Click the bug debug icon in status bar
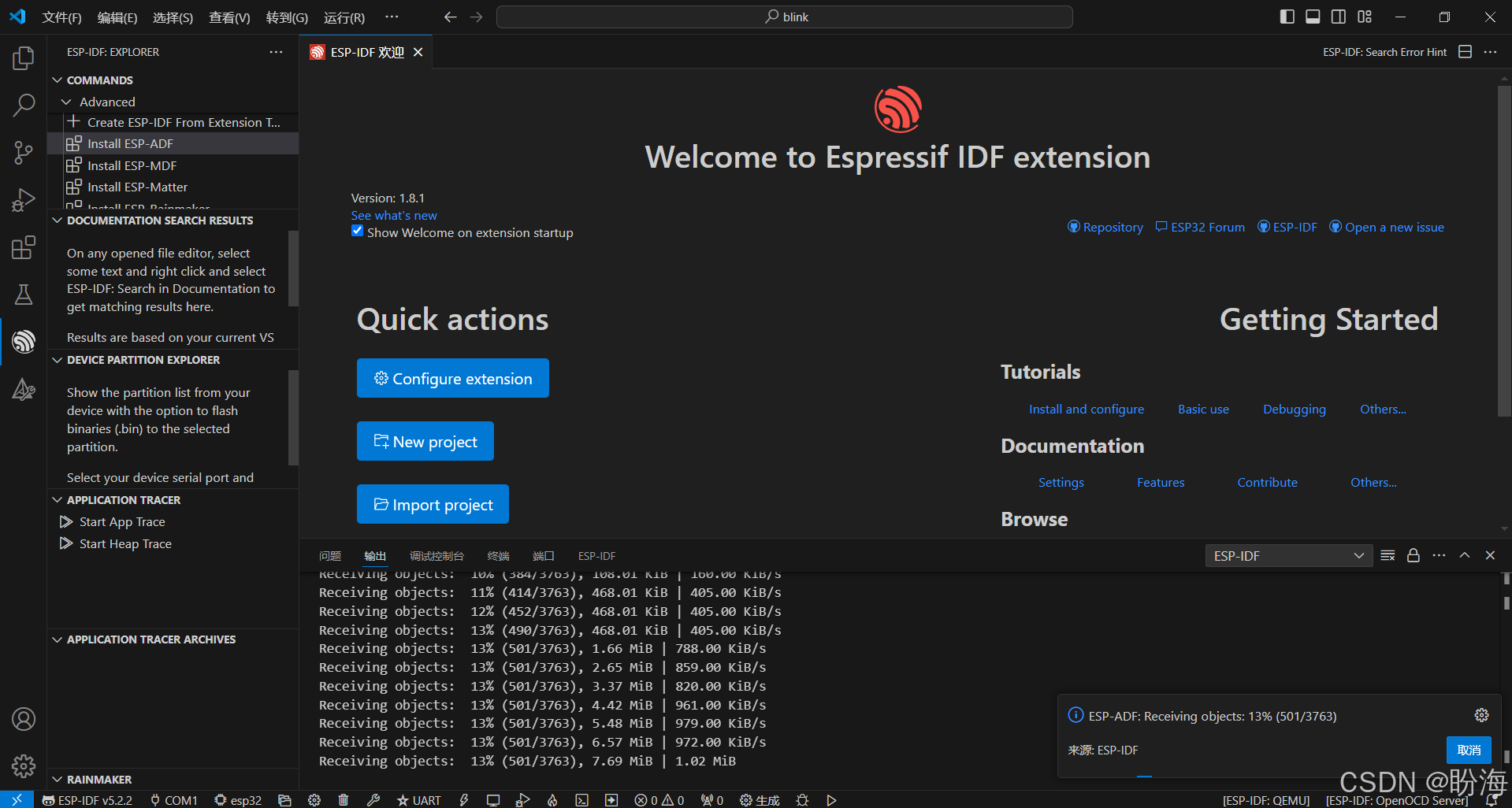 (802, 800)
